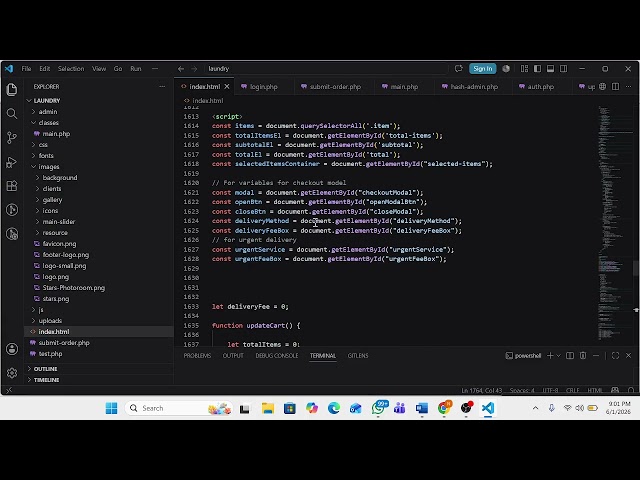Close the index.html tab
This screenshot has width=640, height=480.
pos(227,87)
